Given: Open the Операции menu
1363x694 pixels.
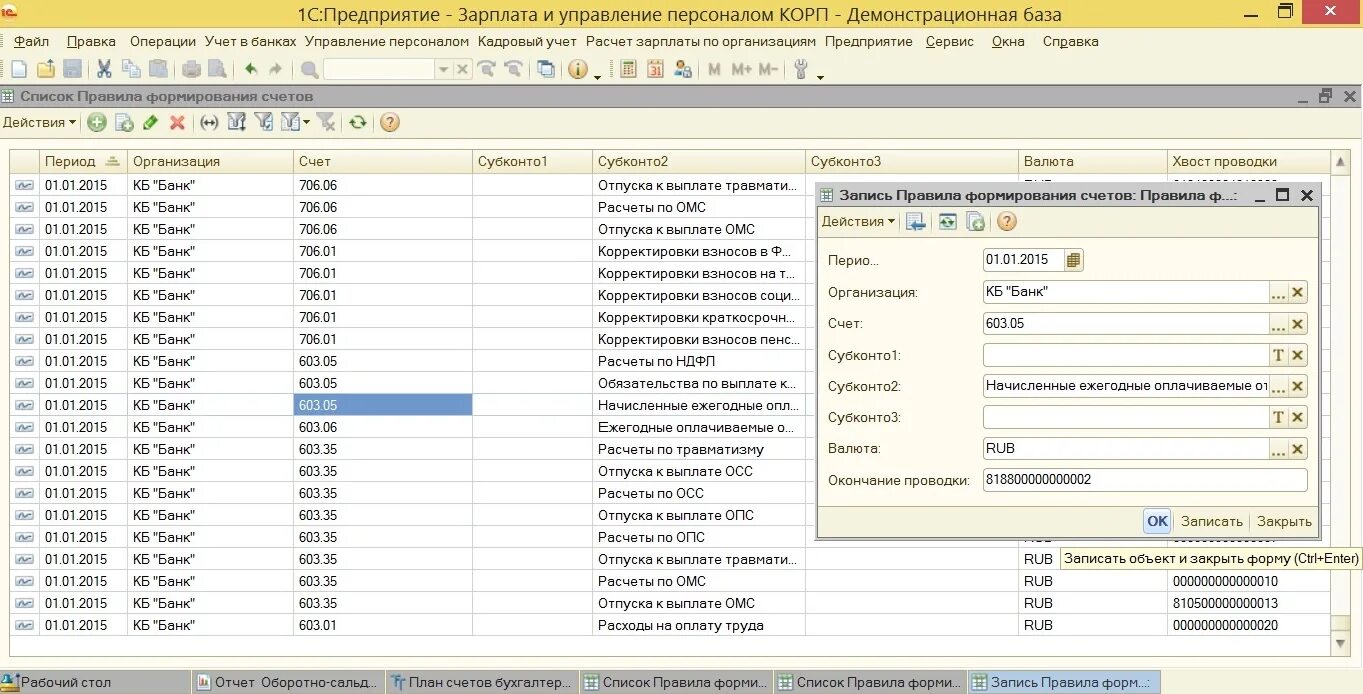Looking at the screenshot, I should (x=163, y=41).
